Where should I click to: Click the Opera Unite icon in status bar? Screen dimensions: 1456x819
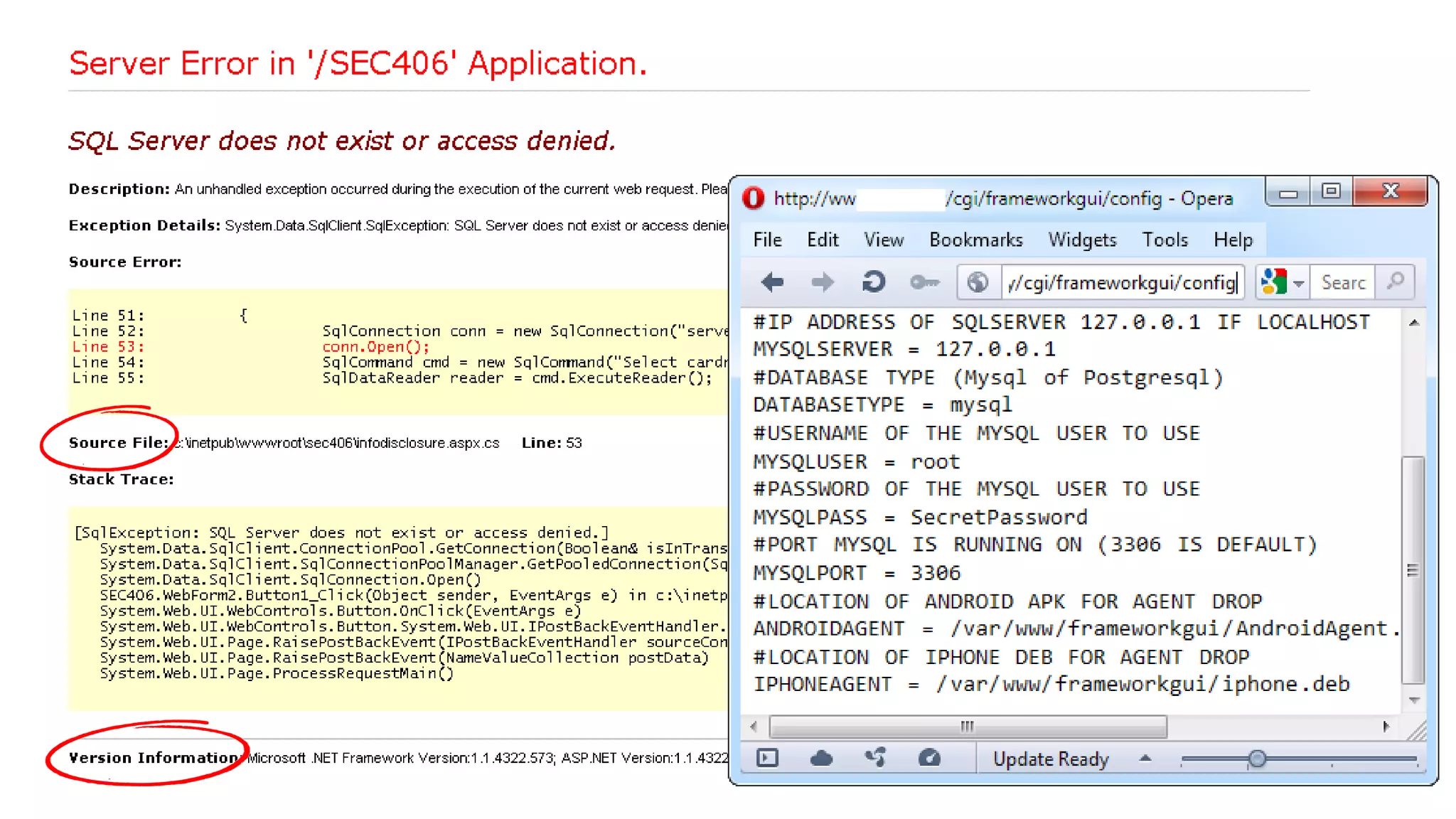(x=875, y=758)
